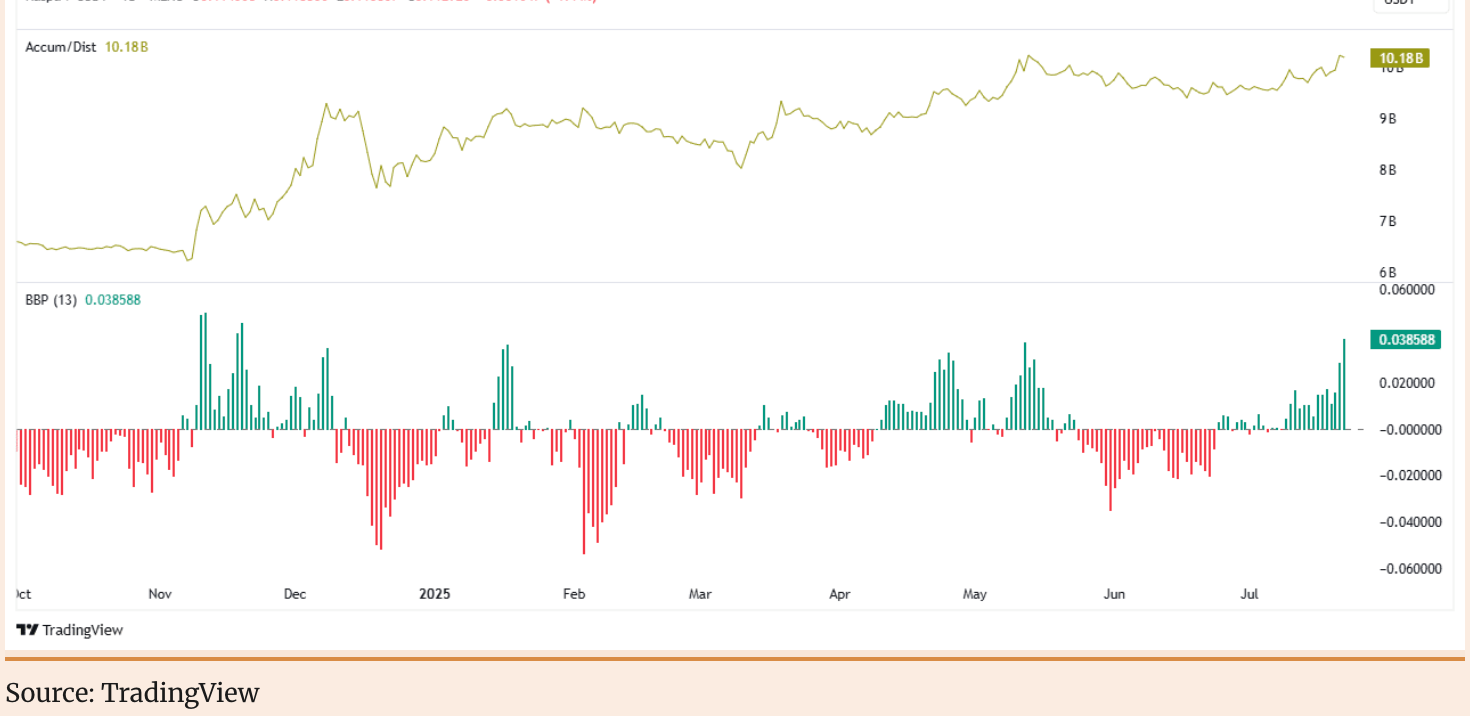Click the Jul label on time axis
This screenshot has width=1470, height=716.
click(x=1249, y=594)
